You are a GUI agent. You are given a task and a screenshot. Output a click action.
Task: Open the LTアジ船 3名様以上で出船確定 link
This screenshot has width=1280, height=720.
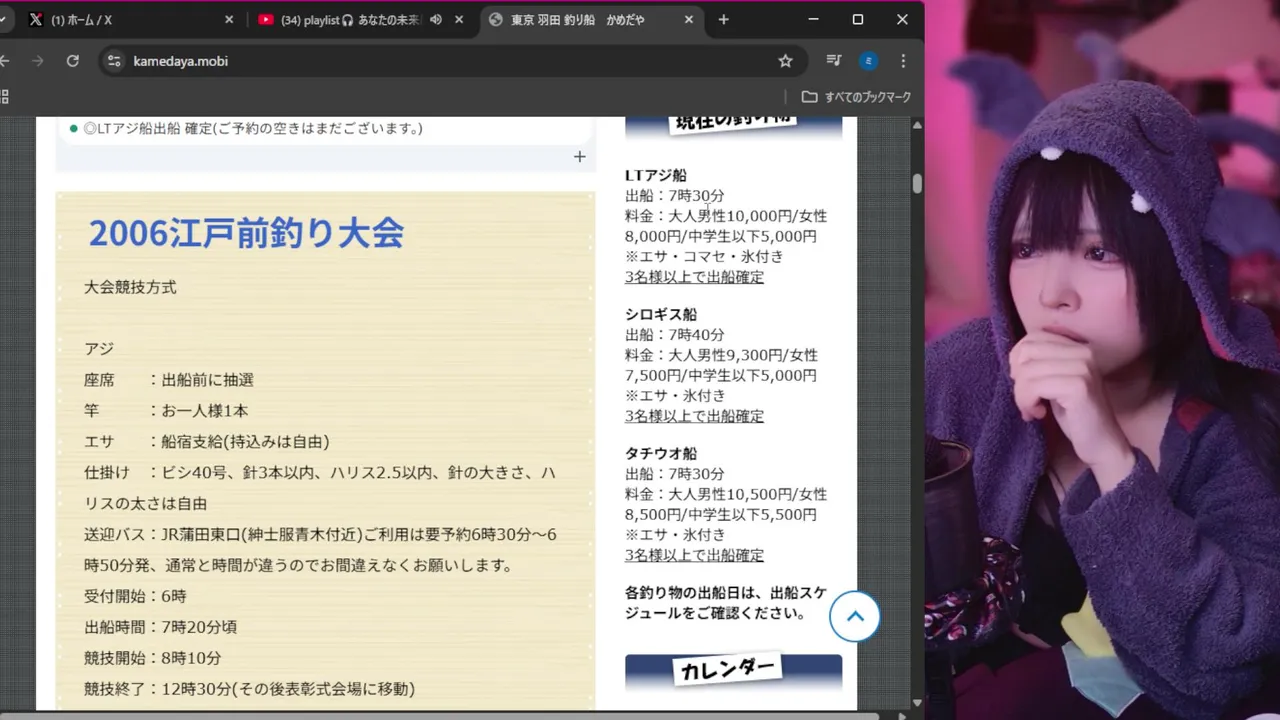tap(694, 277)
